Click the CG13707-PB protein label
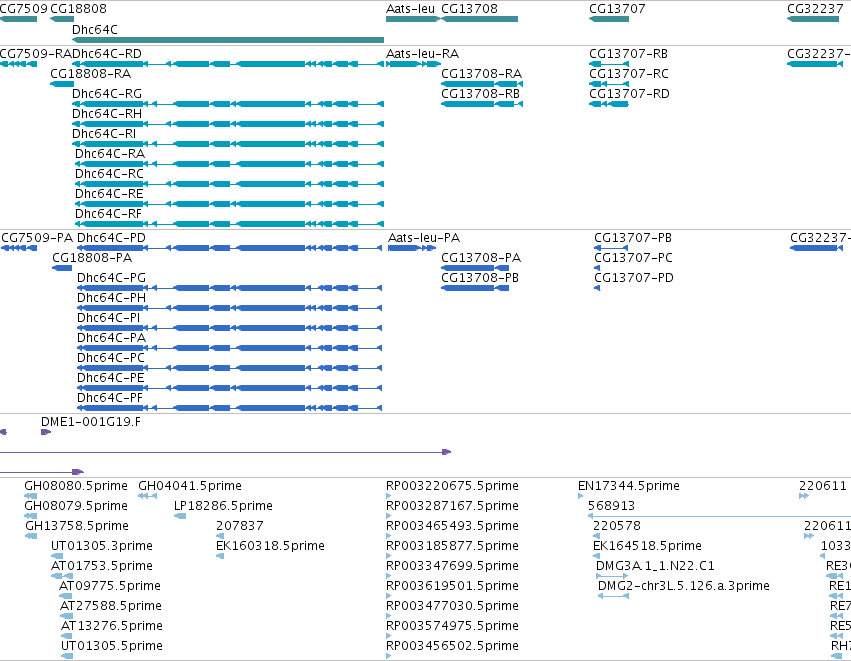851x661 pixels. pos(633,238)
